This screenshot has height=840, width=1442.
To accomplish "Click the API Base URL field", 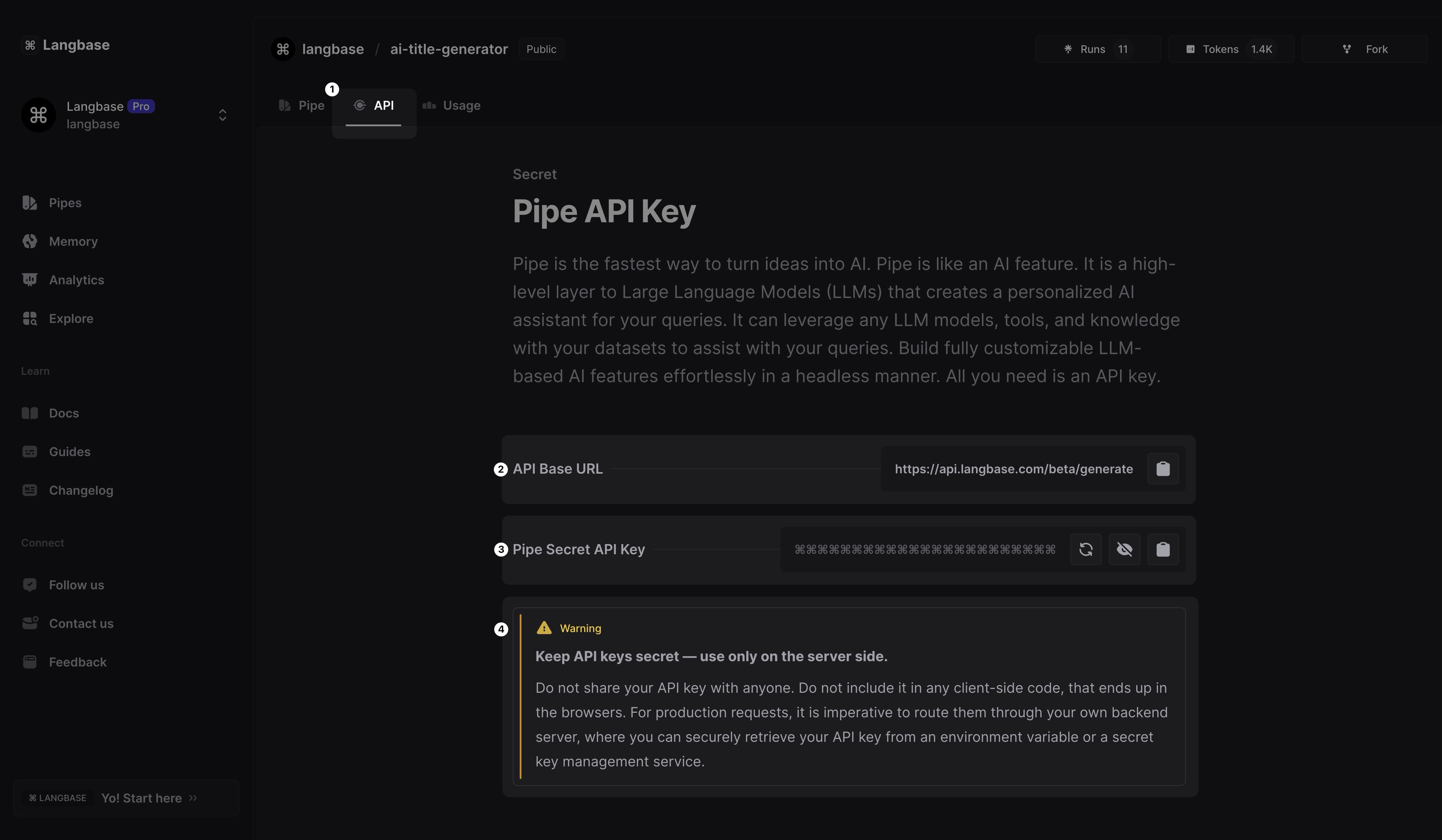I will click(1013, 469).
